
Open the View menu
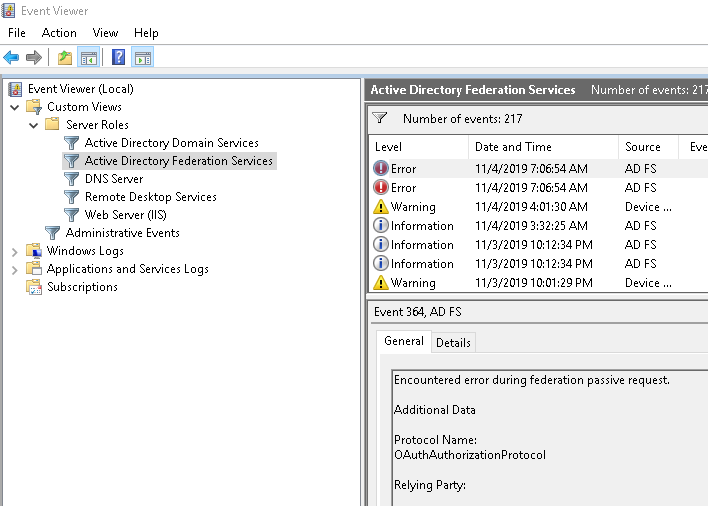coord(105,33)
